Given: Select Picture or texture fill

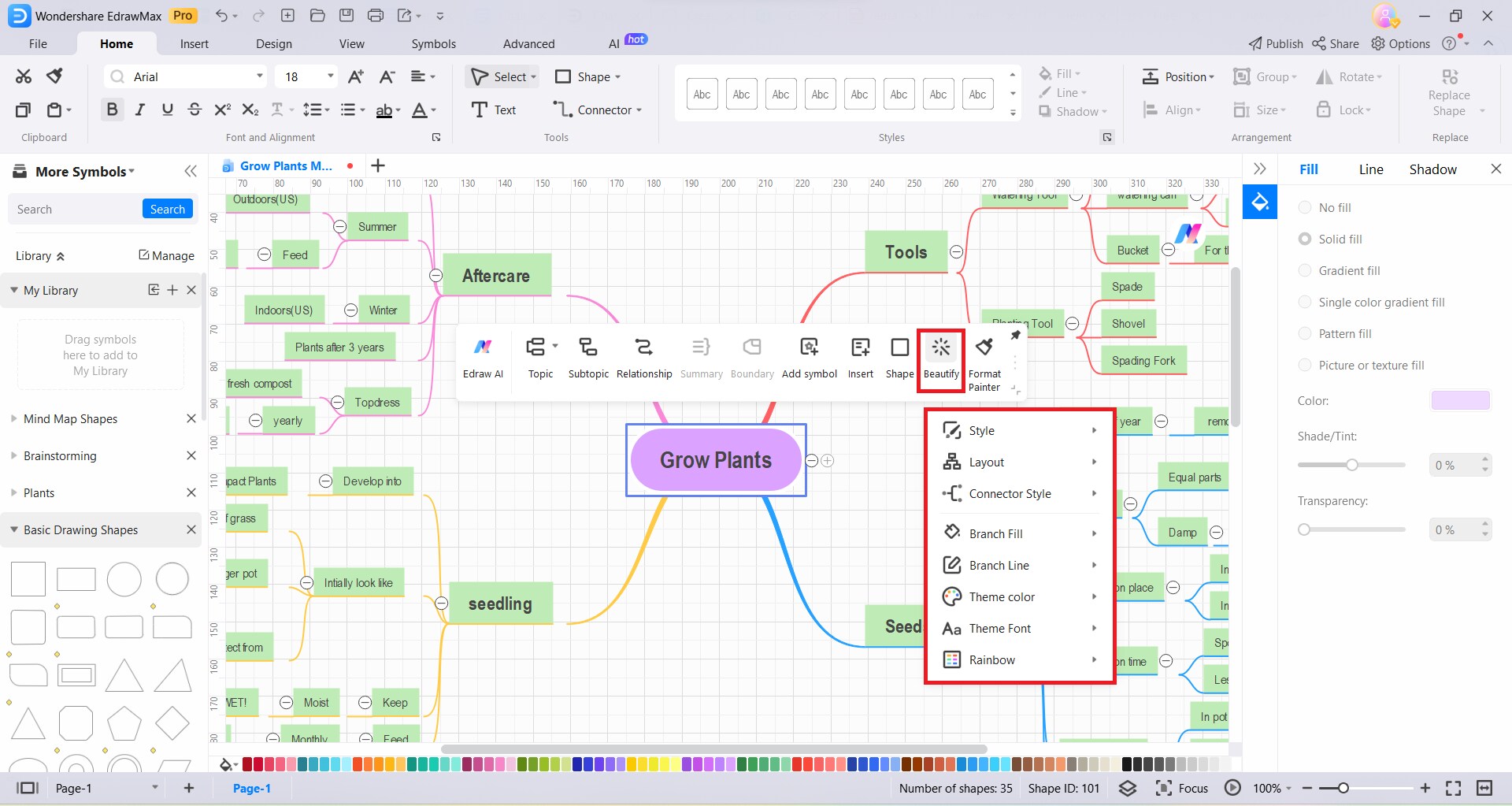Looking at the screenshot, I should [x=1362, y=366].
